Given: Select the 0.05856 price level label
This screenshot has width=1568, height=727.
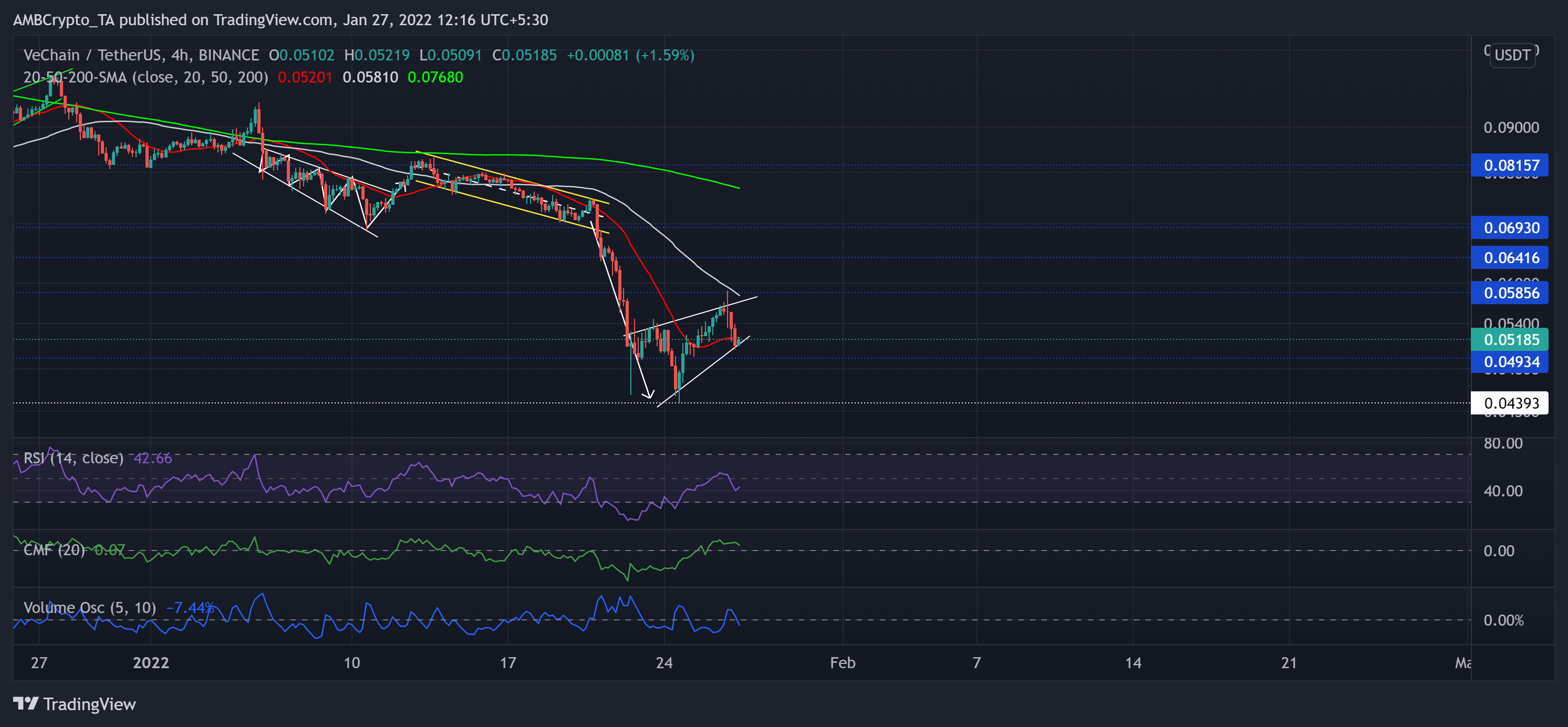Looking at the screenshot, I should [1509, 293].
